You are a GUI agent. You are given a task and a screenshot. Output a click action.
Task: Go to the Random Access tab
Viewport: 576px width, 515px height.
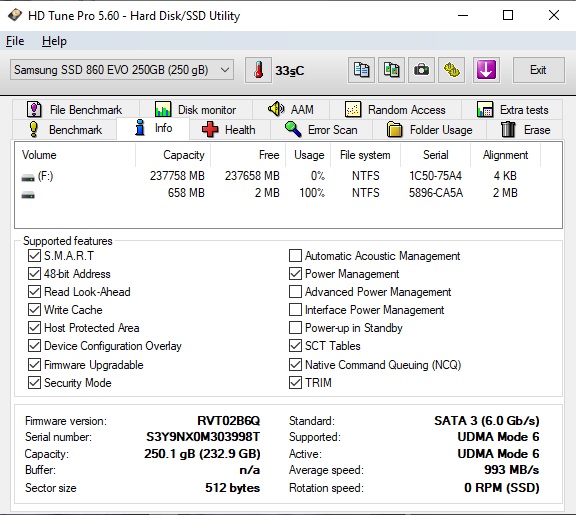[x=395, y=109]
